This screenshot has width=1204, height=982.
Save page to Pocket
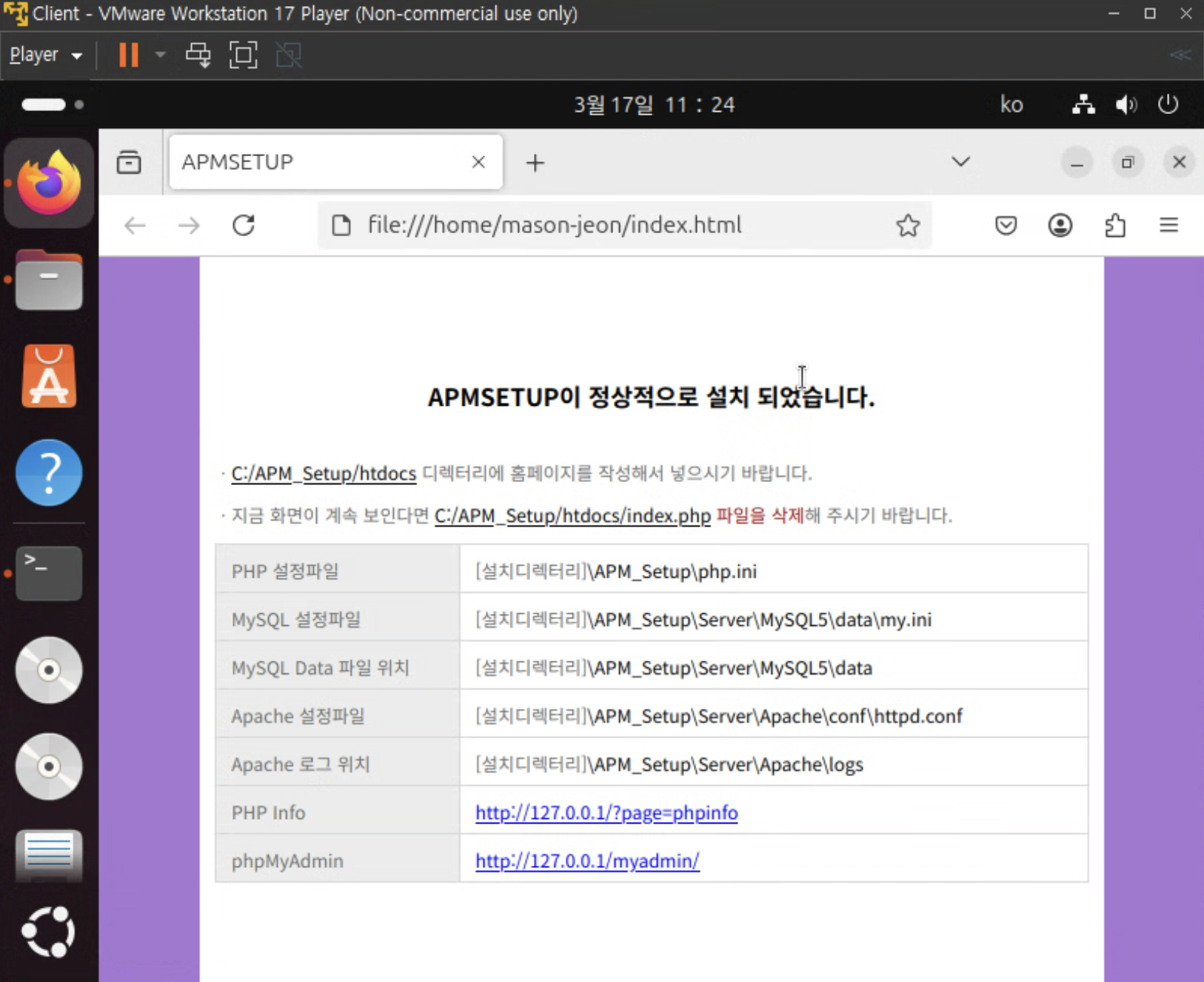tap(1006, 225)
